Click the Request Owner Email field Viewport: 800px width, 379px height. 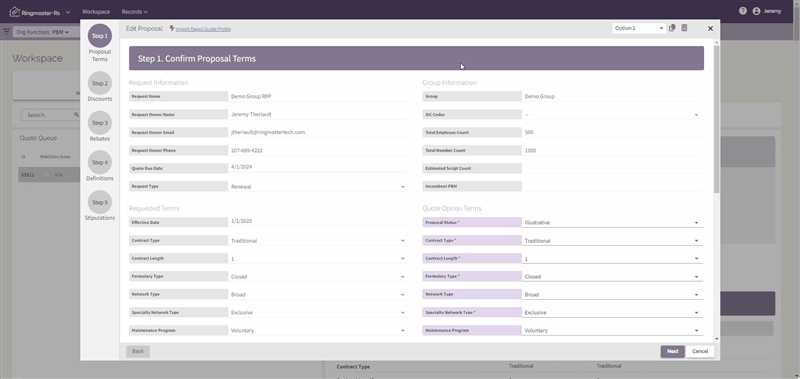pos(318,132)
